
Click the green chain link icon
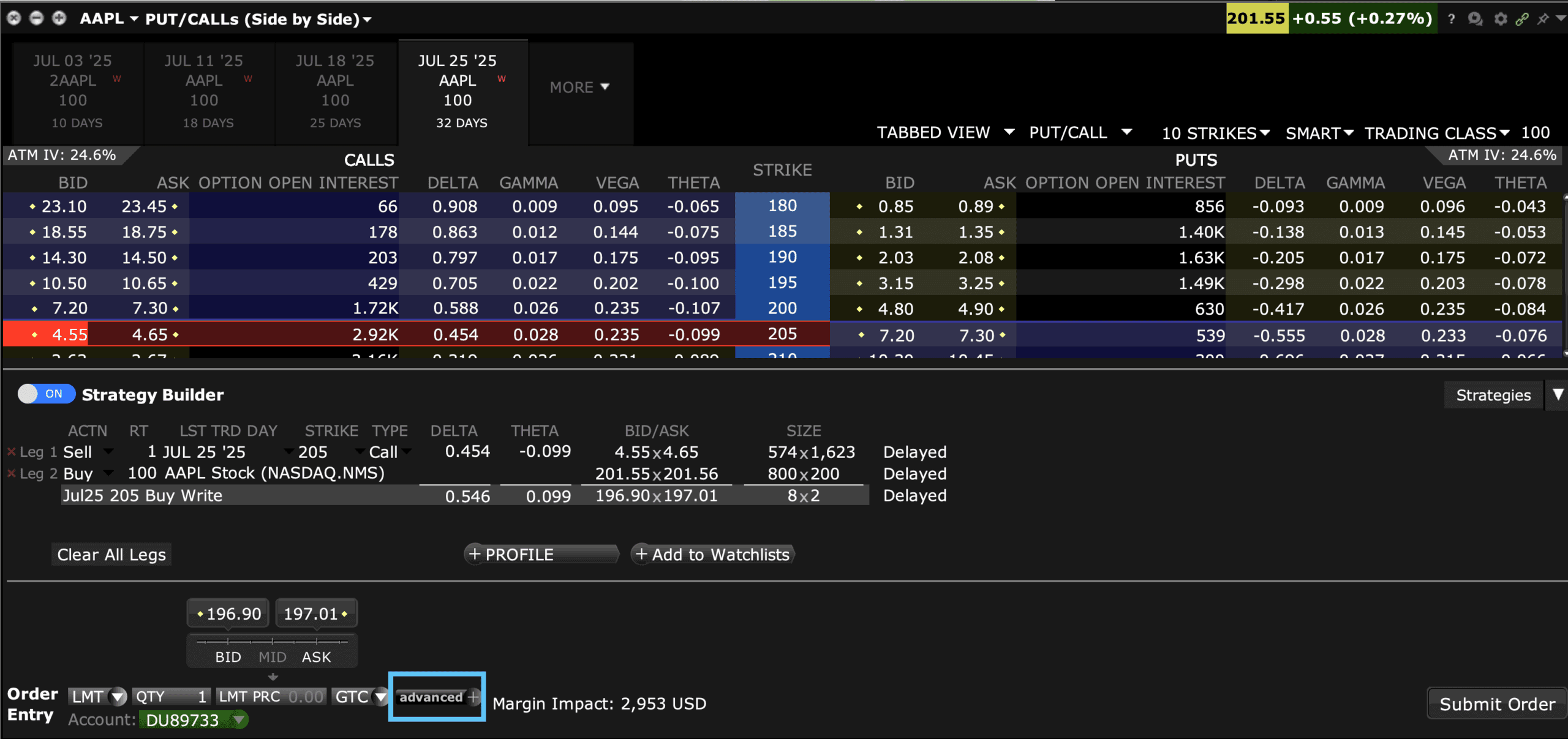click(x=1521, y=19)
